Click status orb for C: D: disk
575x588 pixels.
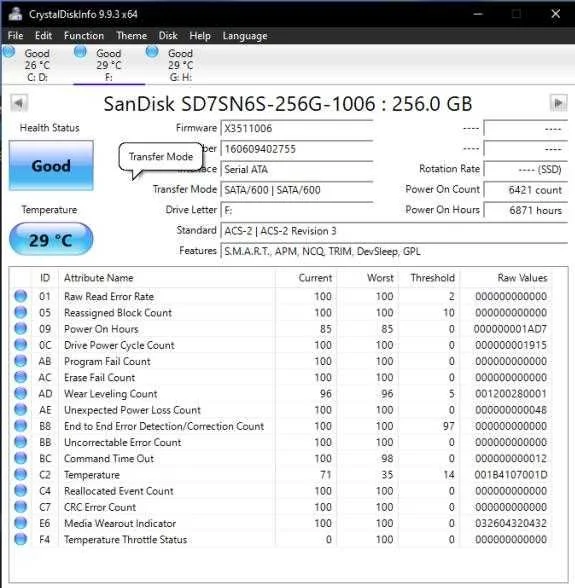coord(8,52)
